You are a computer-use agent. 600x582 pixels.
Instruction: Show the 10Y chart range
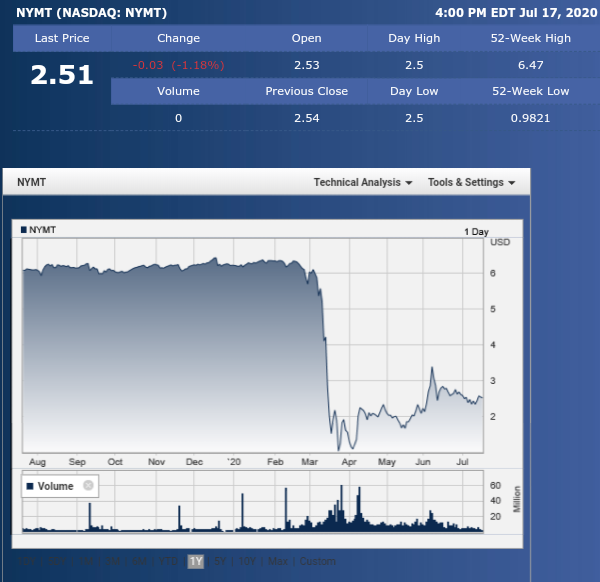(x=247, y=561)
